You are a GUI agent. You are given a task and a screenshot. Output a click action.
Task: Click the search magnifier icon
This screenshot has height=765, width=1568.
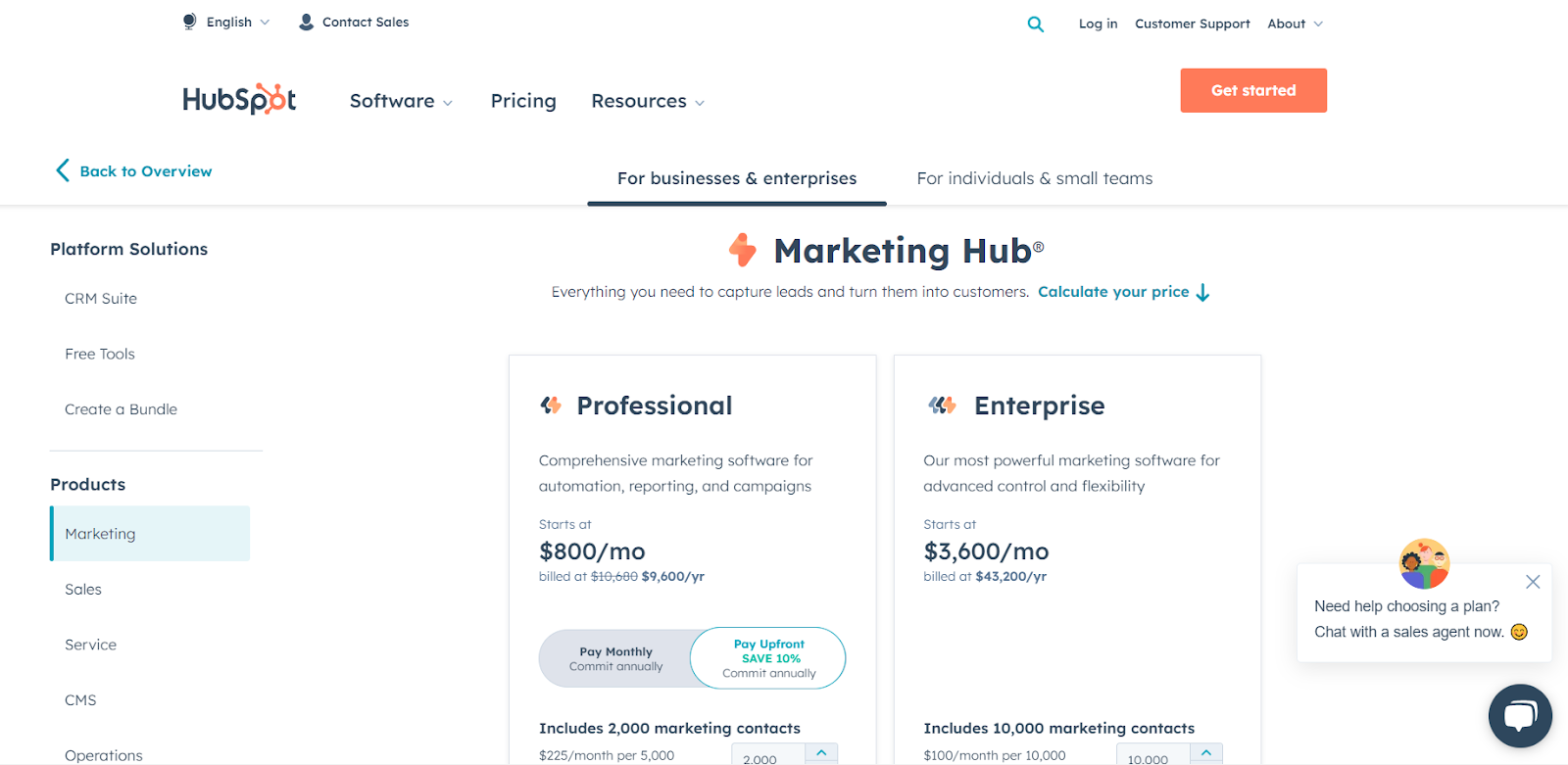pos(1035,24)
